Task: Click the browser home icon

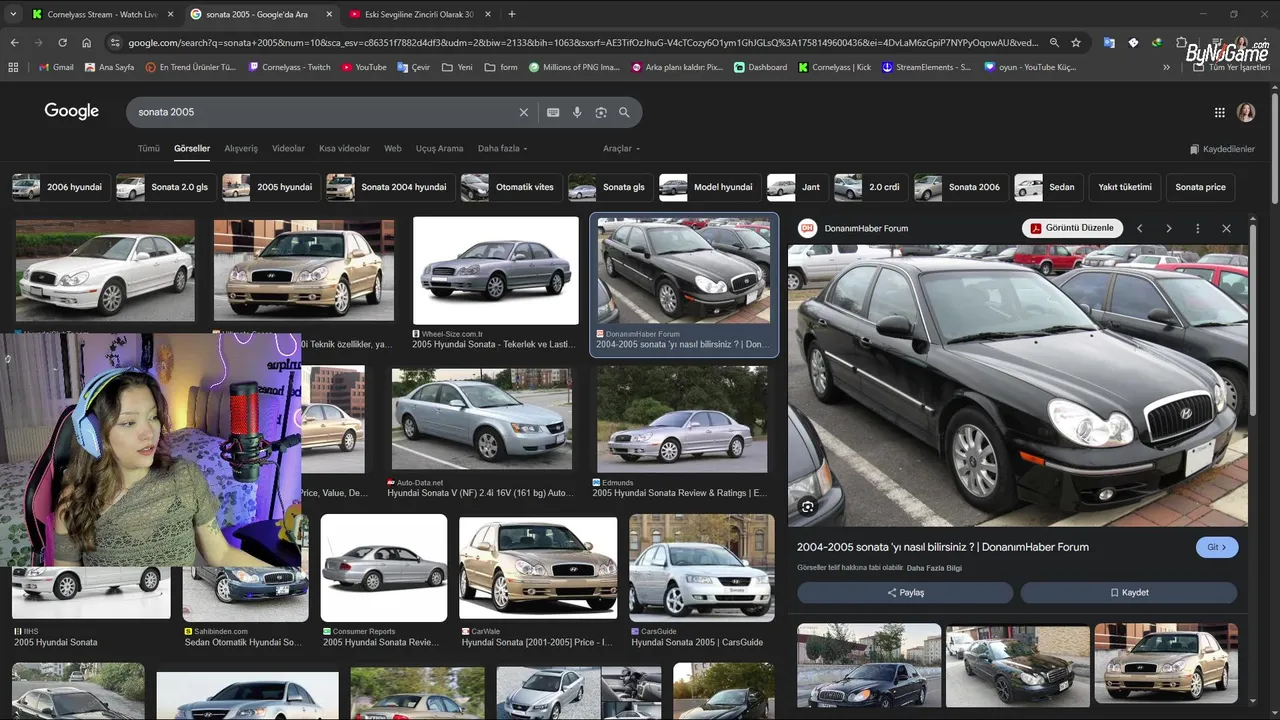Action: click(86, 43)
